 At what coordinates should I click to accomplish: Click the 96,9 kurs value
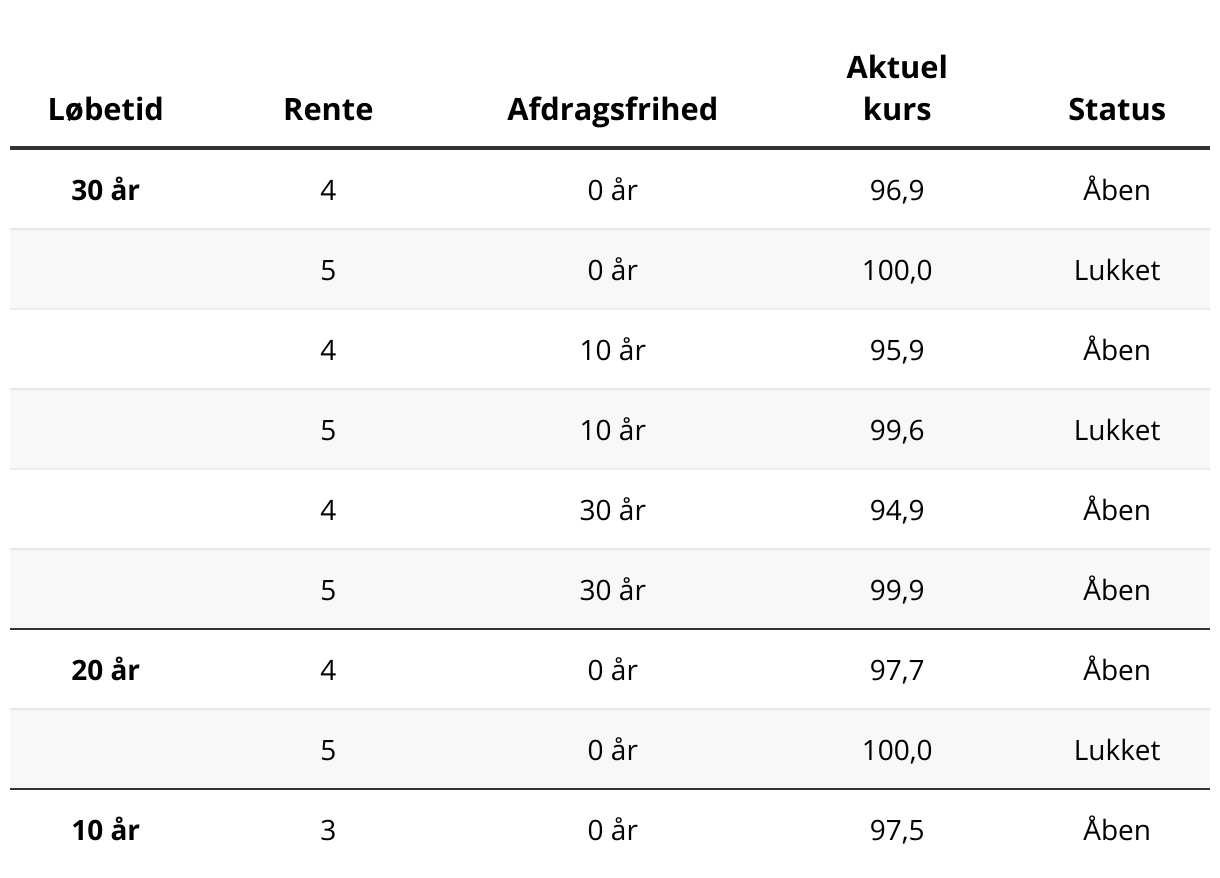click(x=897, y=190)
